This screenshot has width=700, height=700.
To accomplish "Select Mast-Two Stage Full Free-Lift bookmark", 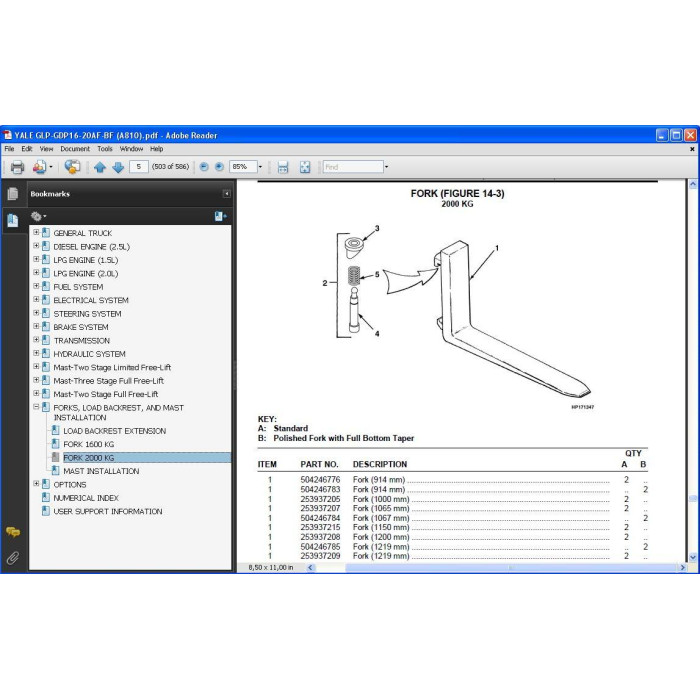I will 106,394.
